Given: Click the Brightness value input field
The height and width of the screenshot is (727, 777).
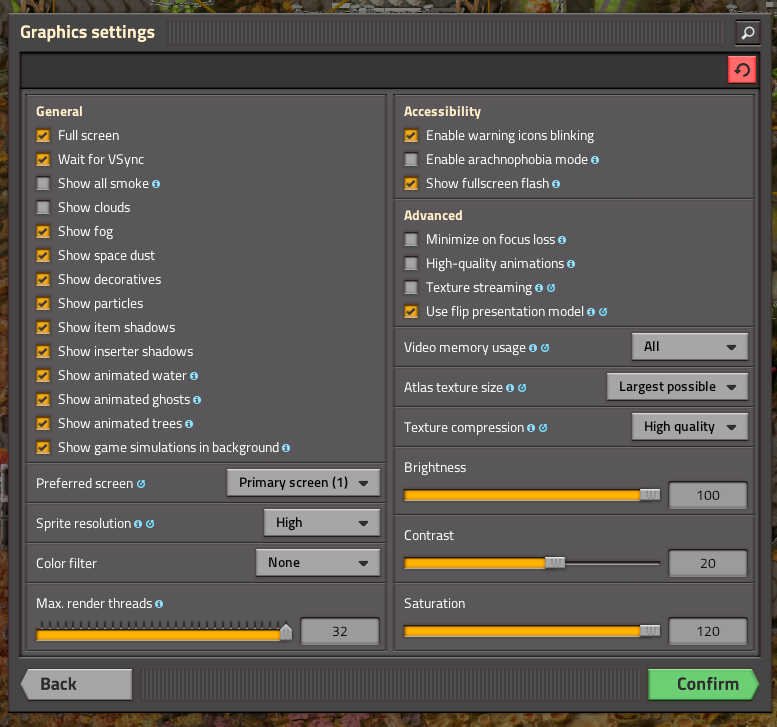Looking at the screenshot, I should coord(707,496).
